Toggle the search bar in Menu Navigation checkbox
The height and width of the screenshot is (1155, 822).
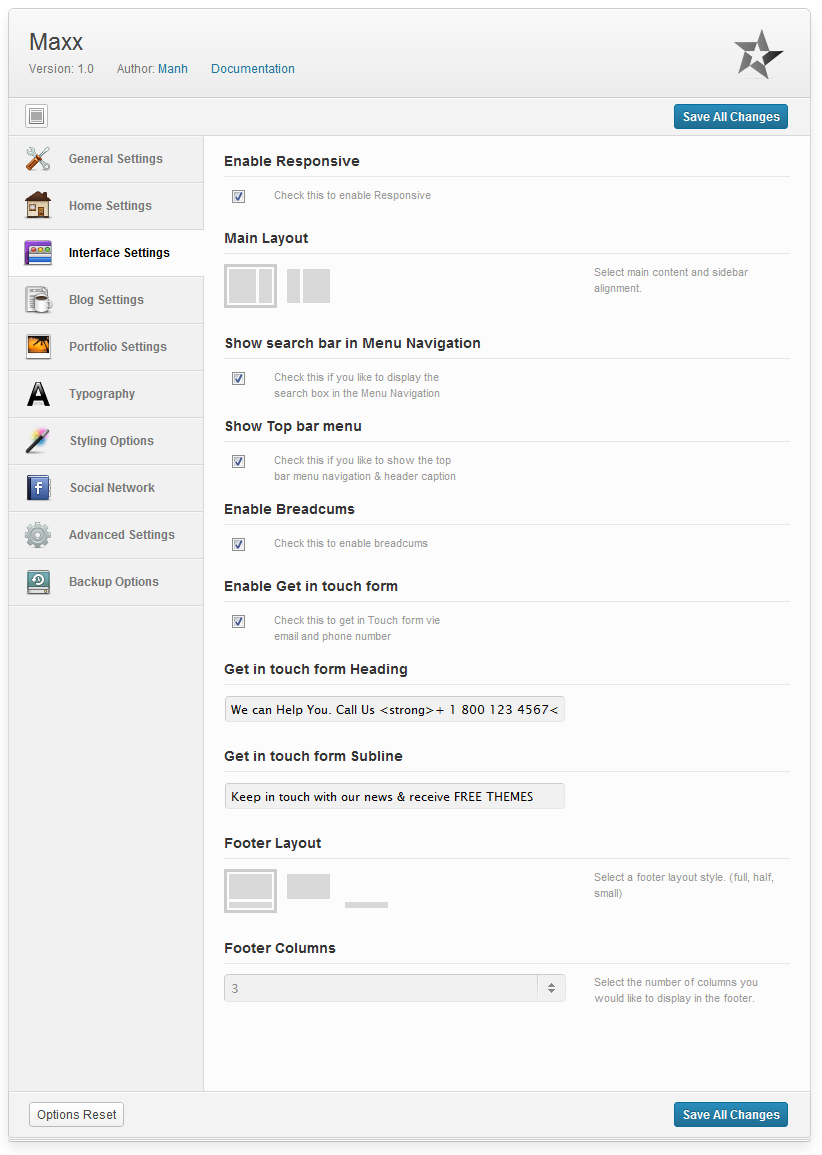coord(239,378)
